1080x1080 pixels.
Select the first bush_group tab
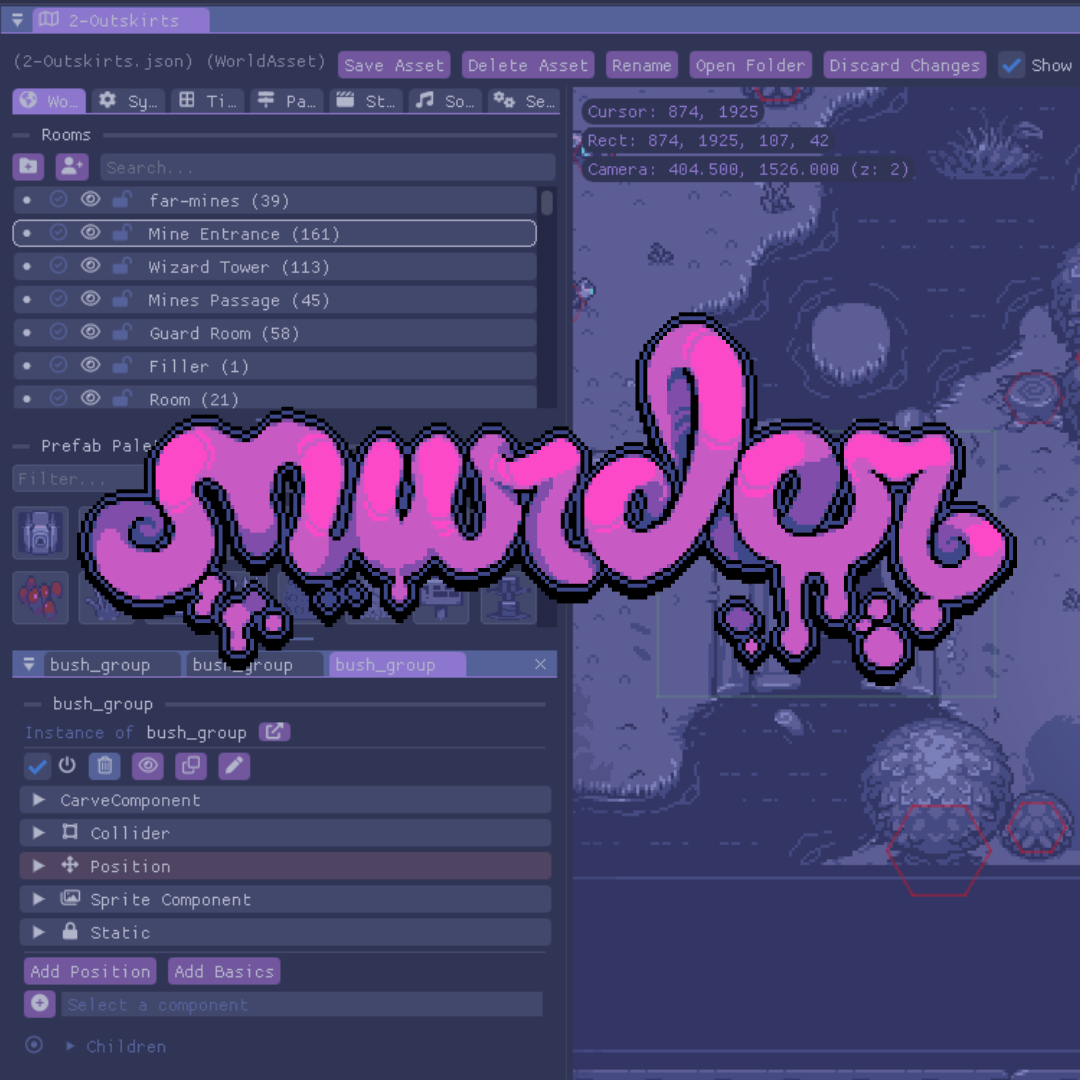tap(100, 665)
